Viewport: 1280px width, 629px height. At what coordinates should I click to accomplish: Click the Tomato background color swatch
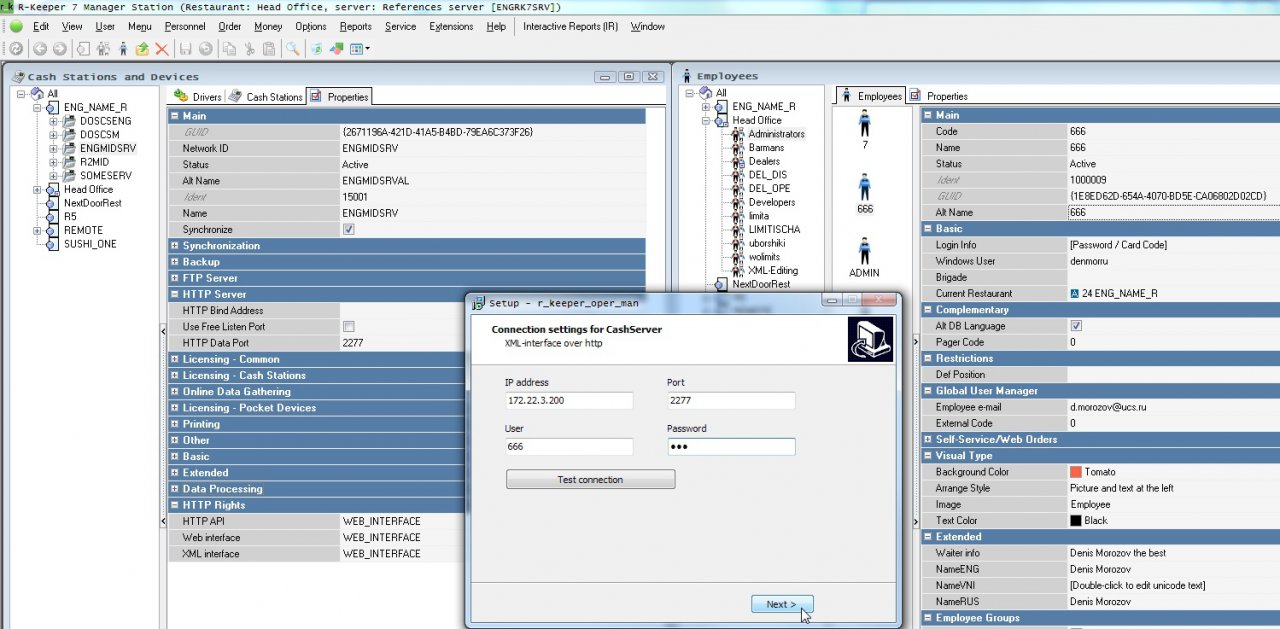pyautogui.click(x=1076, y=472)
